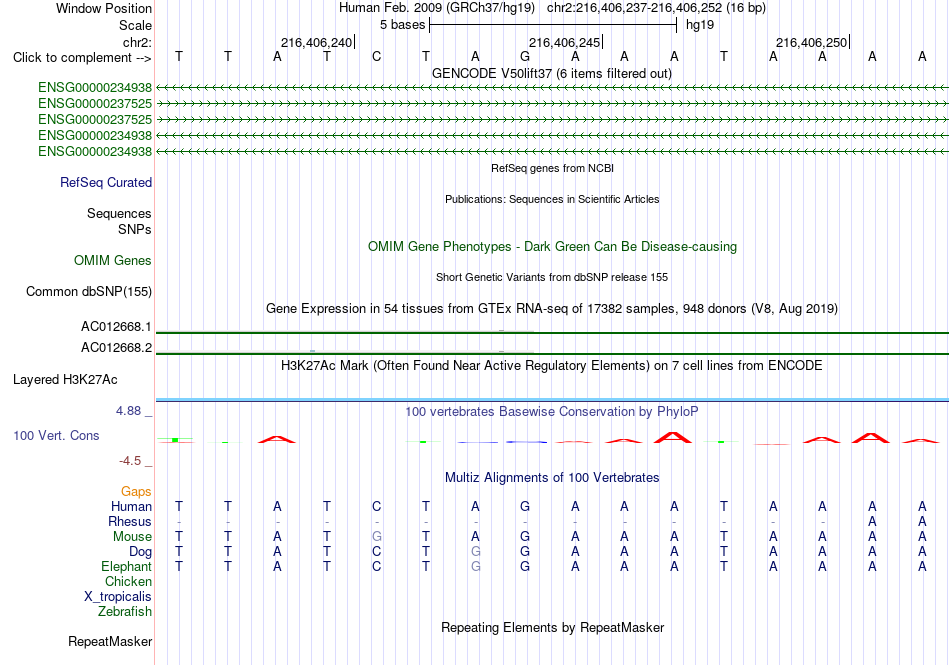Select the Dog alignment row label
This screenshot has height=665, width=950.
click(140, 552)
